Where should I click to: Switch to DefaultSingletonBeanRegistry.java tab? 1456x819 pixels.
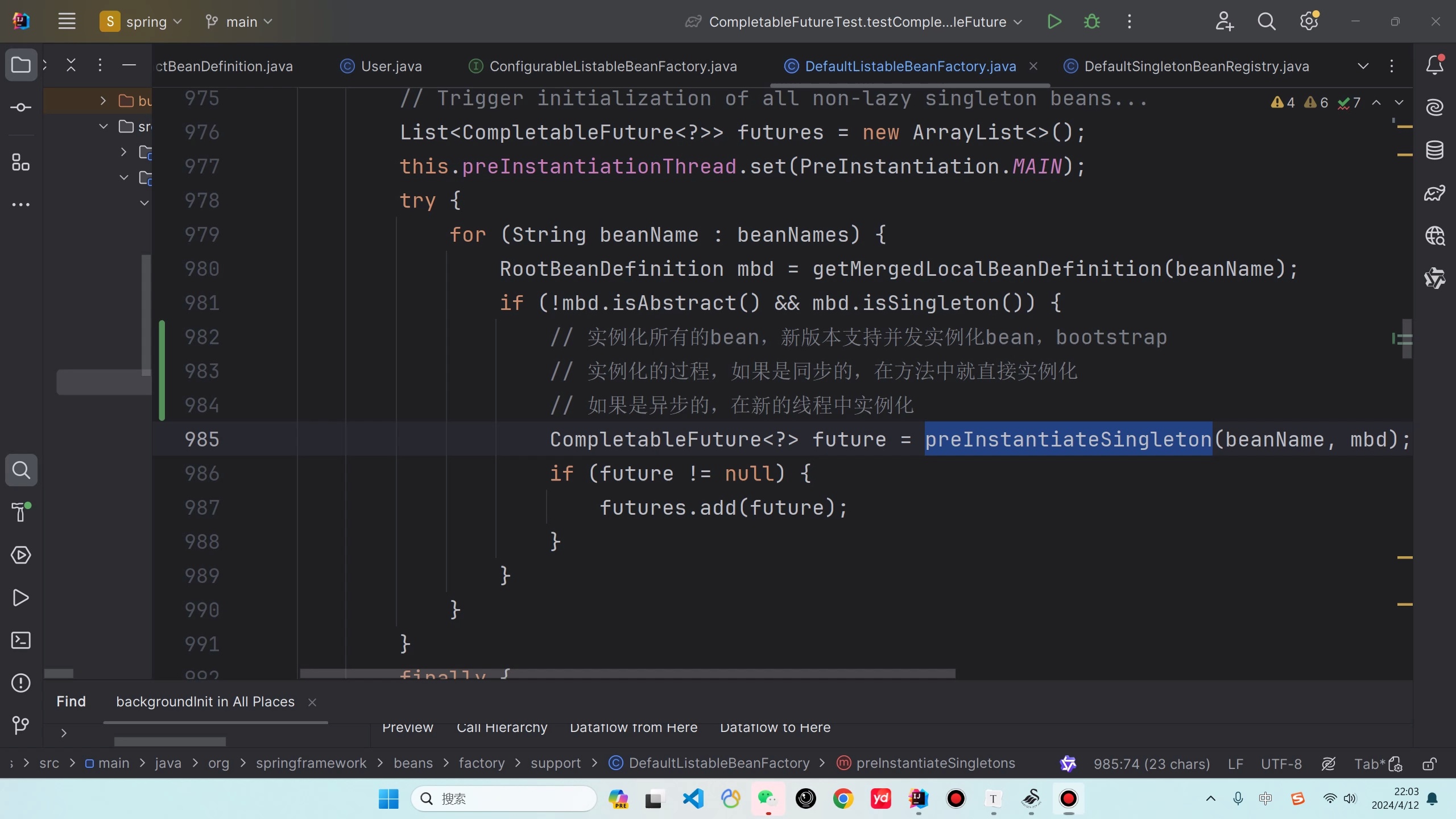[x=1196, y=66]
